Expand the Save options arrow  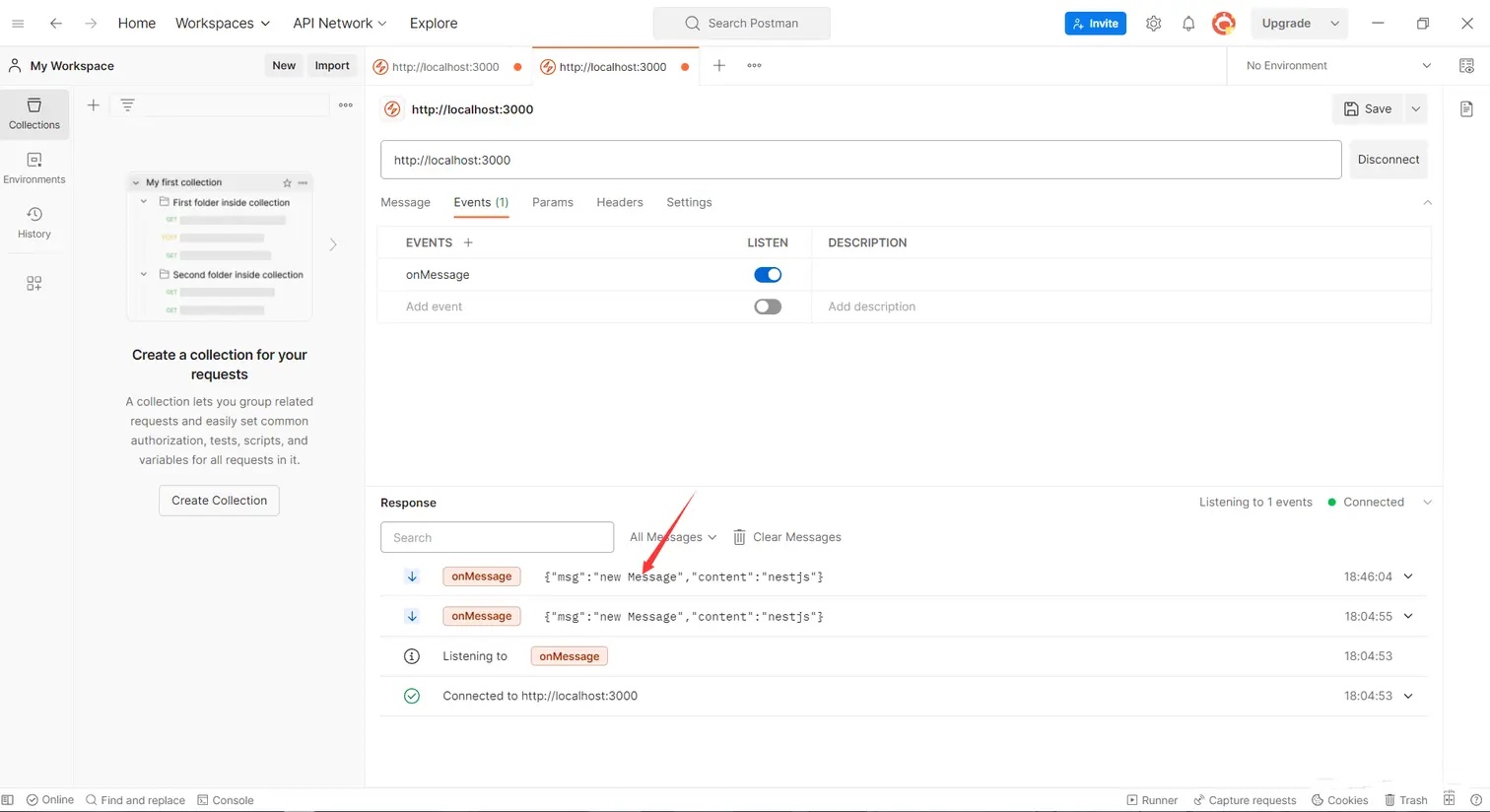[1416, 109]
